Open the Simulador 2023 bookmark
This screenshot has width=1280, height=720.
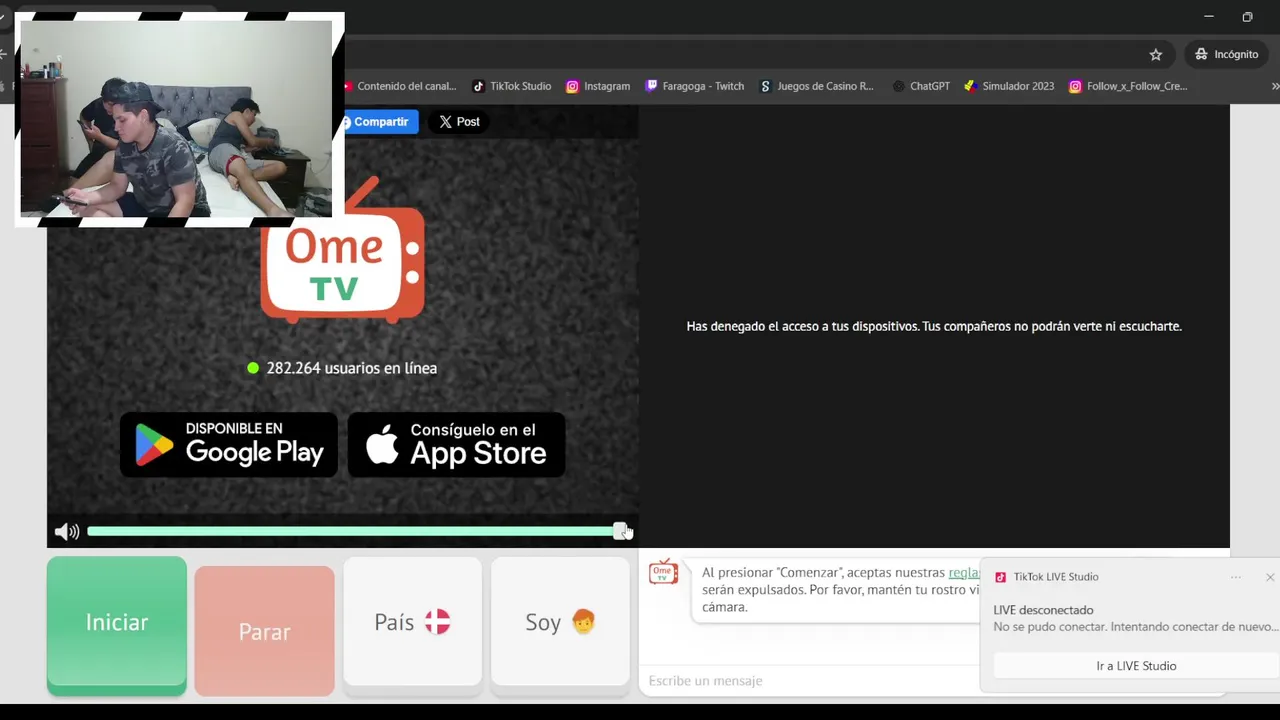[x=1009, y=86]
